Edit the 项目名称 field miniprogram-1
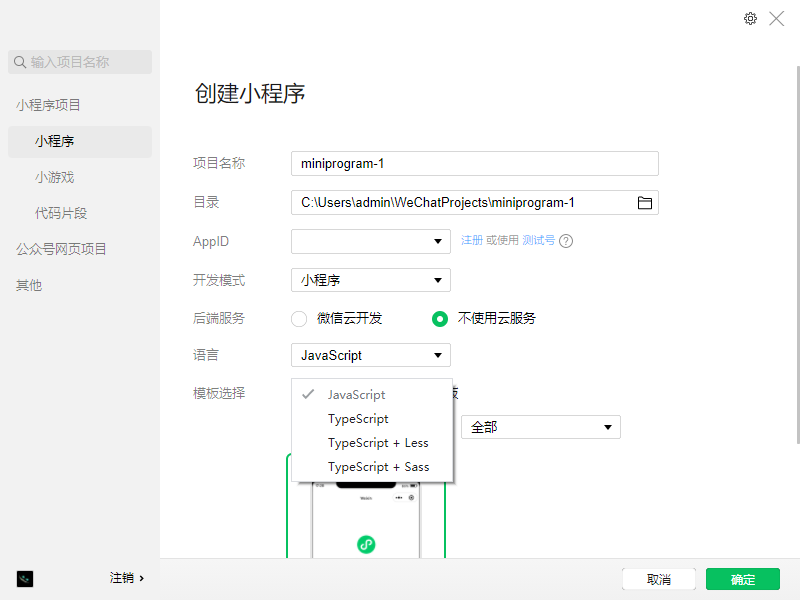Image resolution: width=800 pixels, height=600 pixels. click(474, 164)
